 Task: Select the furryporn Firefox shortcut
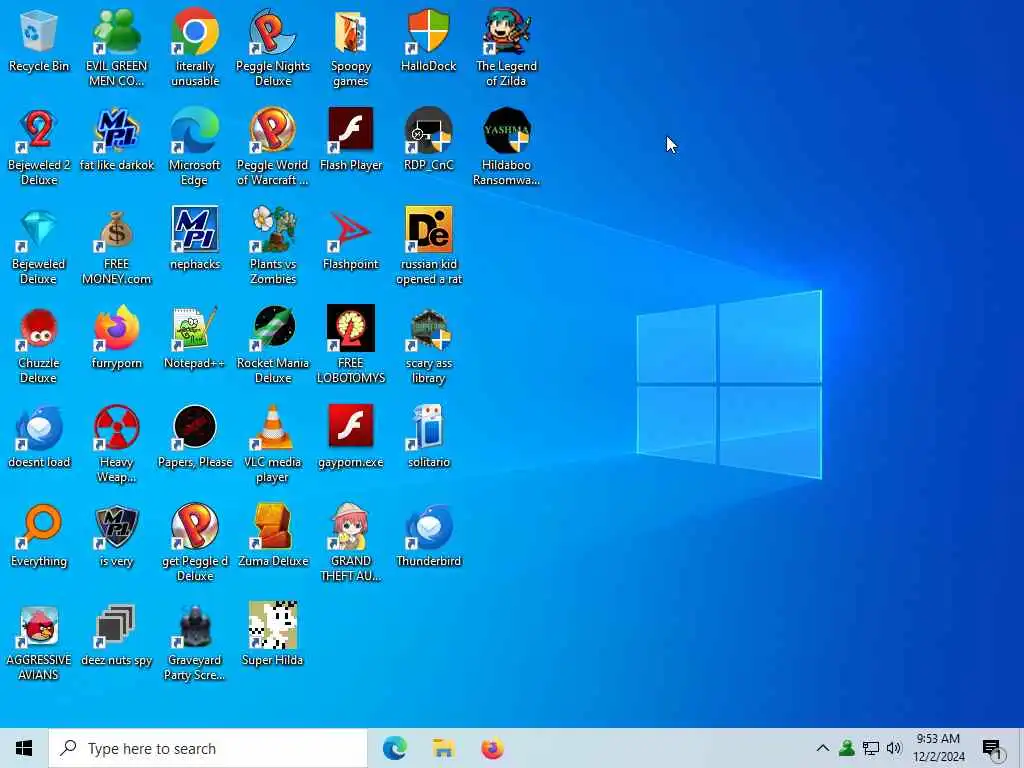pos(117,336)
